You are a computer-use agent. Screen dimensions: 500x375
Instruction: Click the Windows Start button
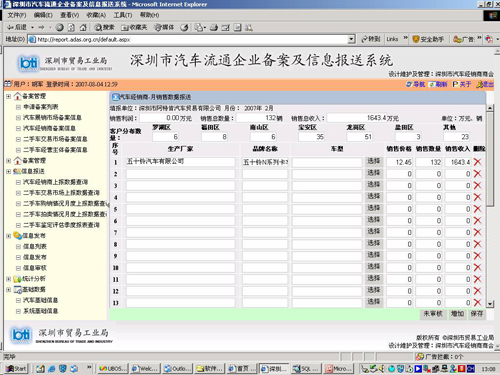[16, 368]
